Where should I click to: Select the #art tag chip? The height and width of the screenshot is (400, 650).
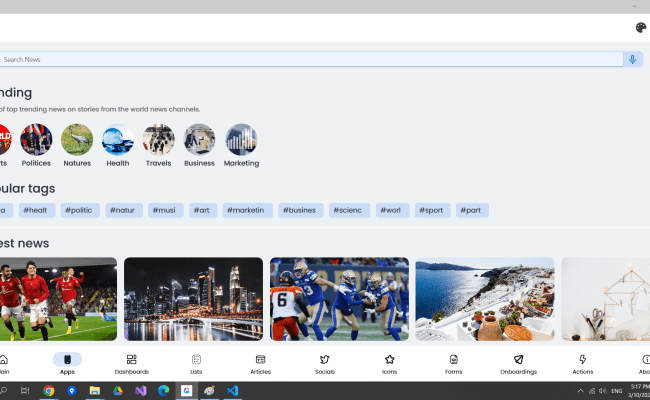click(x=203, y=210)
